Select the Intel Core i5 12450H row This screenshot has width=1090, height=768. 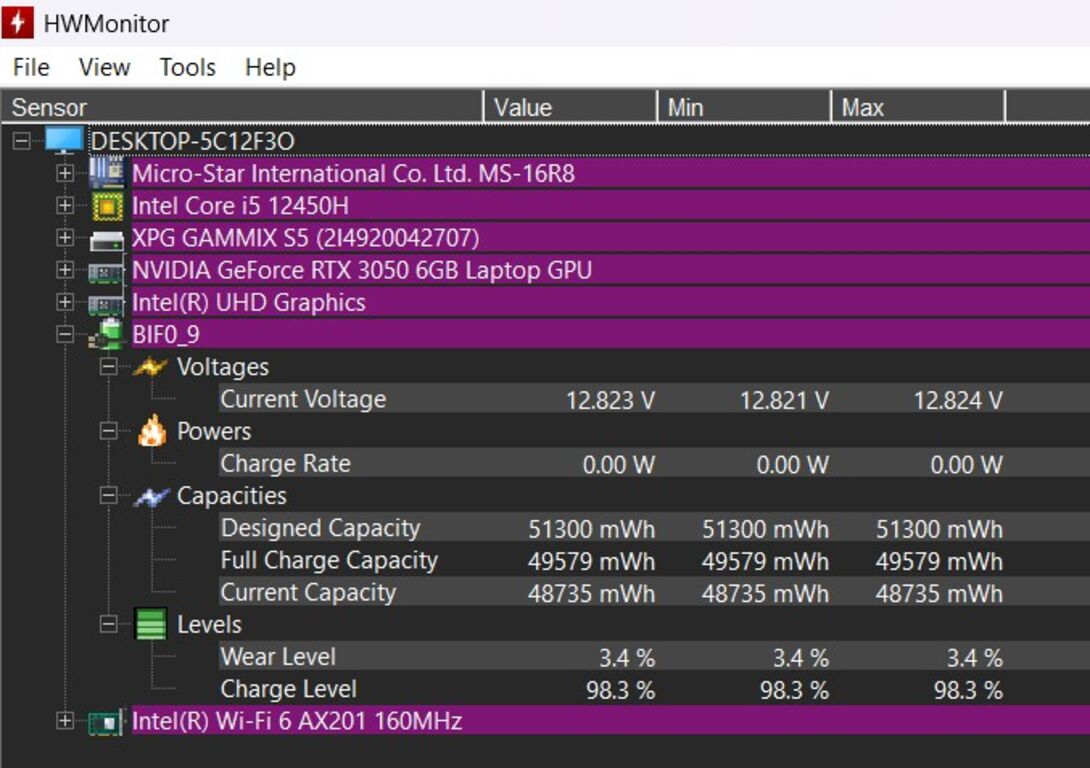[x=610, y=206]
